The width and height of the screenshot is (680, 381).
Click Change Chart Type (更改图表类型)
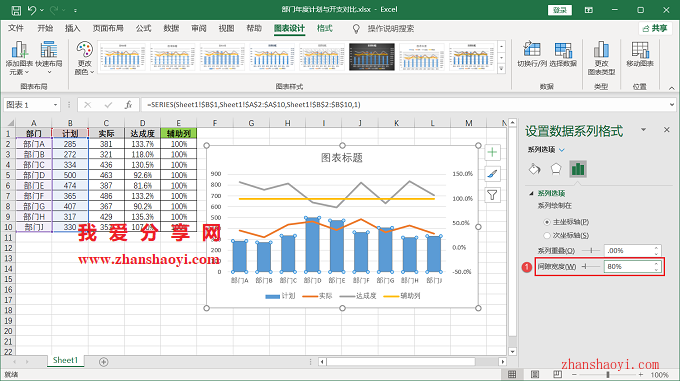click(x=601, y=58)
